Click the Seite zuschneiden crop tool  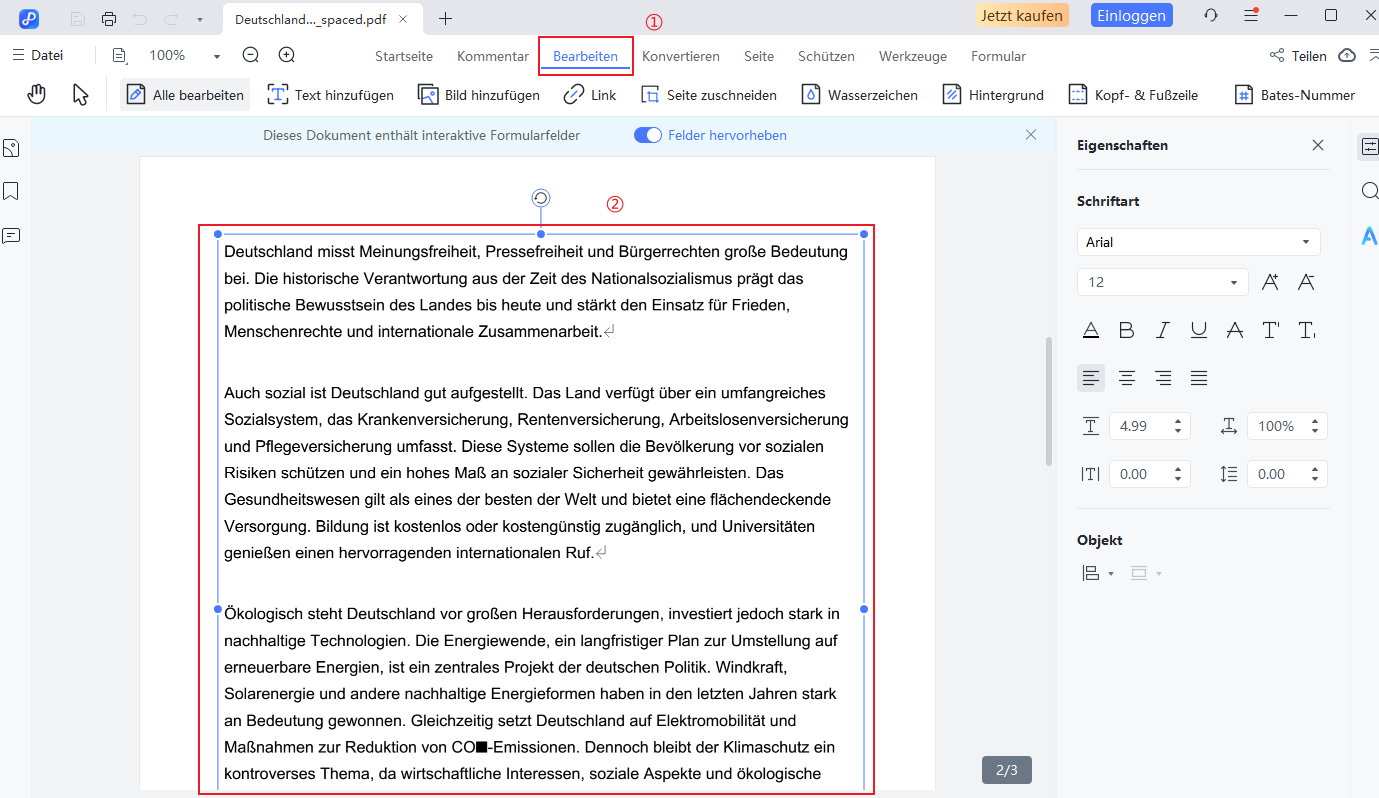point(650,95)
